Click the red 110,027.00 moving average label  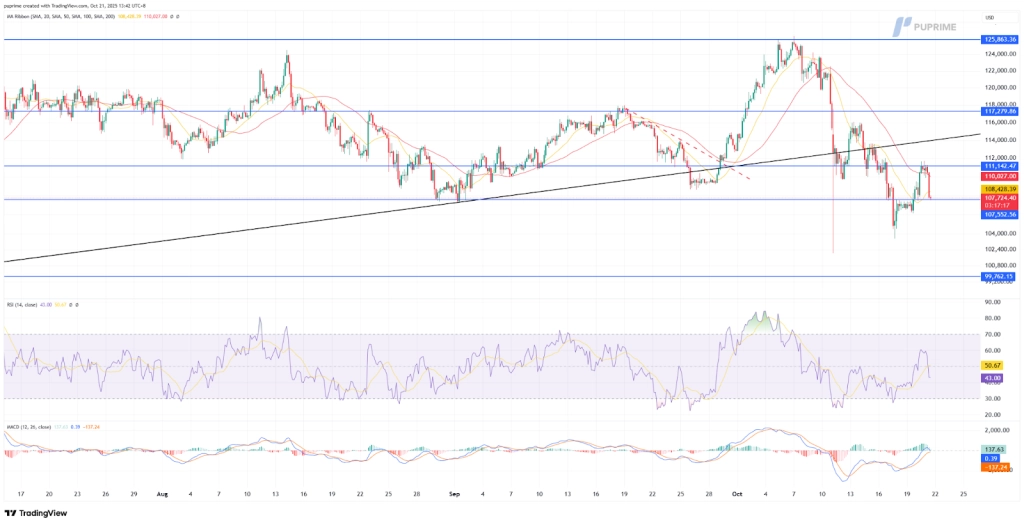998,176
